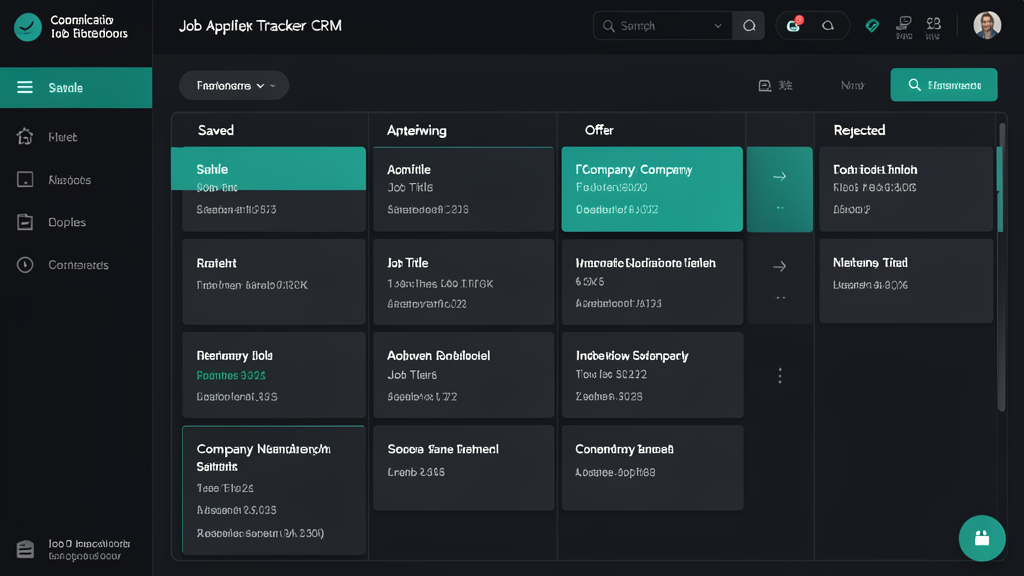Viewport: 1024px width, 576px height.
Task: Click the cloud icon in top bar
Action: pos(827,26)
